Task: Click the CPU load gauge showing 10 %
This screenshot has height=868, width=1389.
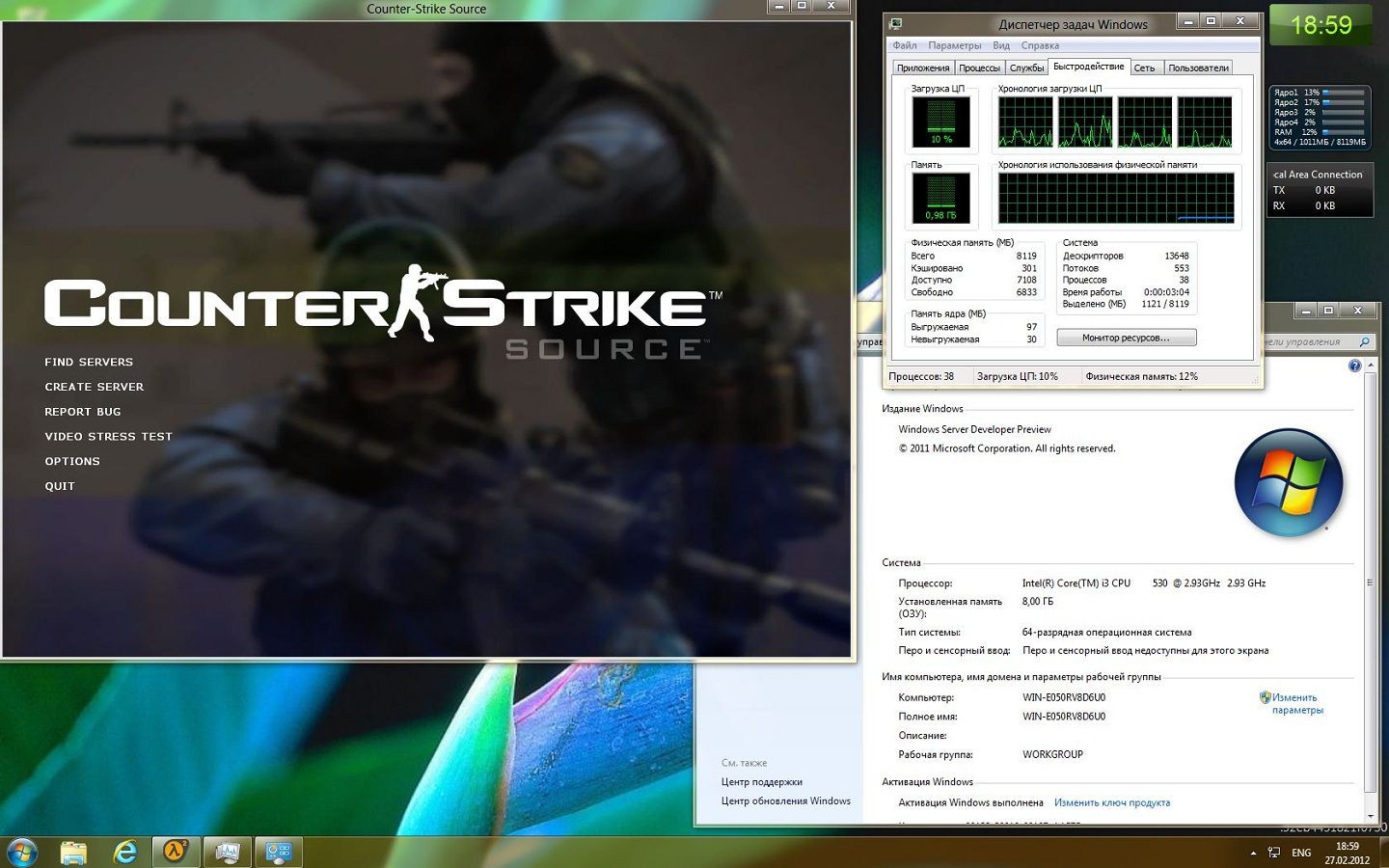Action: point(941,122)
